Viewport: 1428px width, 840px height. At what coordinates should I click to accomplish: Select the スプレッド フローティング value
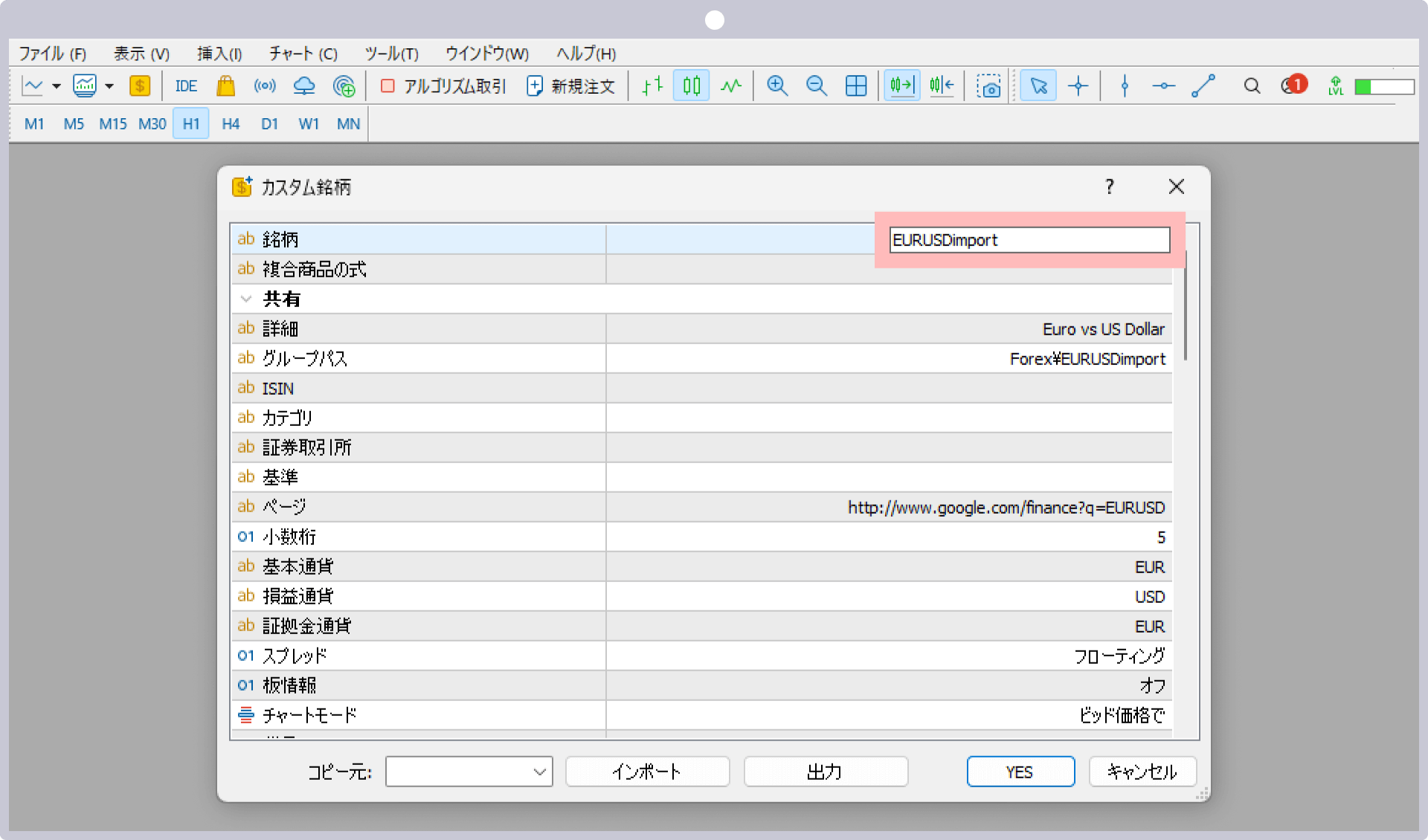[1119, 656]
